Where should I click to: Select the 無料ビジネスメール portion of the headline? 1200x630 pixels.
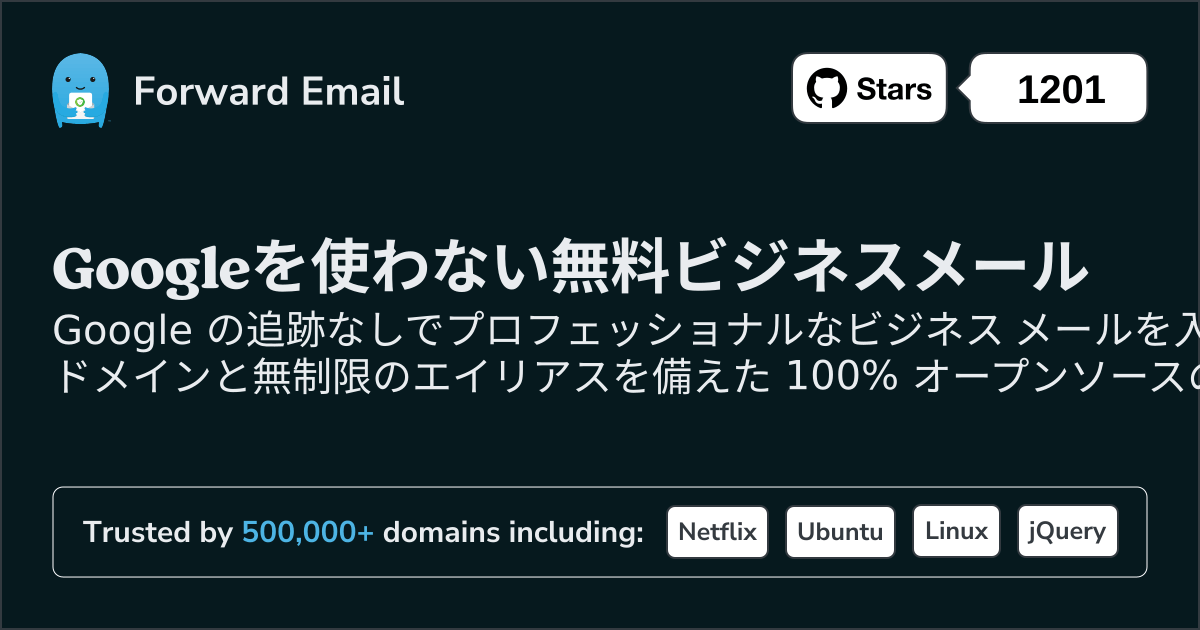point(822,268)
